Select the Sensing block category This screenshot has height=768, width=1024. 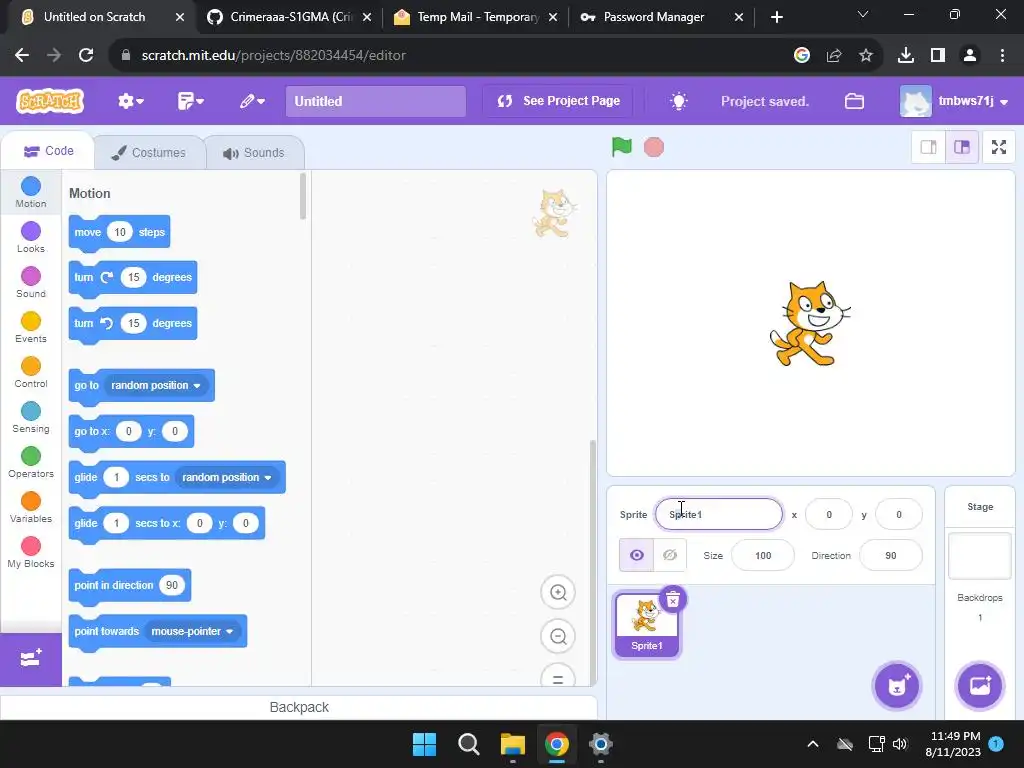tap(31, 418)
